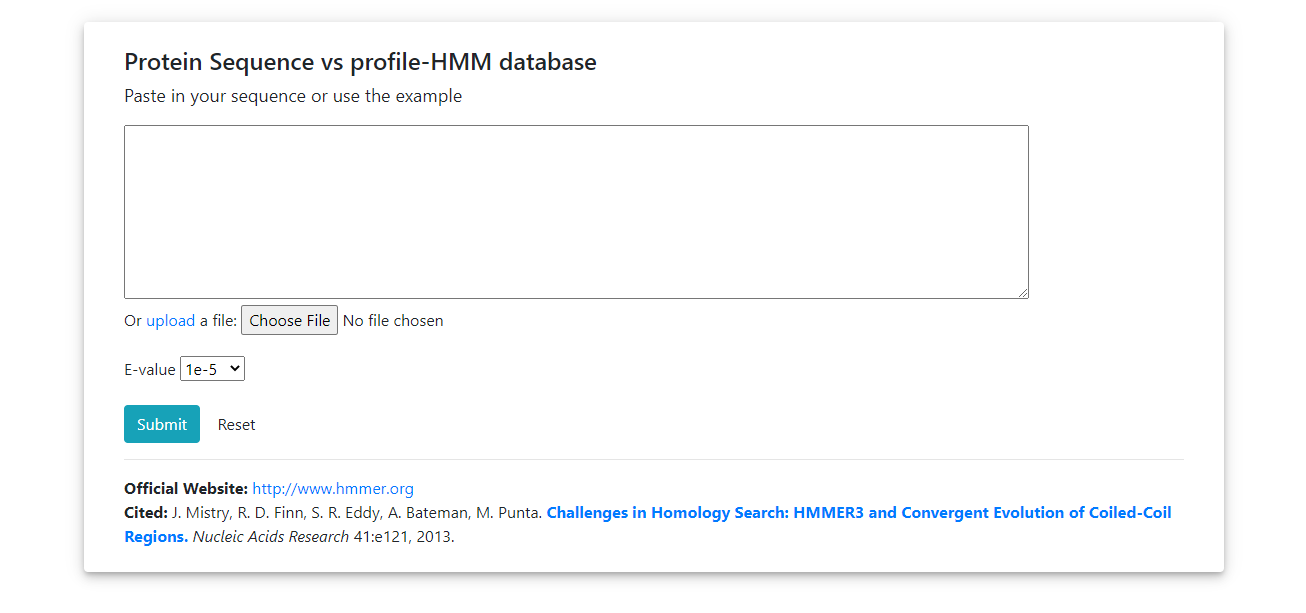Open the E-value dropdown showing 1e-5

click(212, 369)
